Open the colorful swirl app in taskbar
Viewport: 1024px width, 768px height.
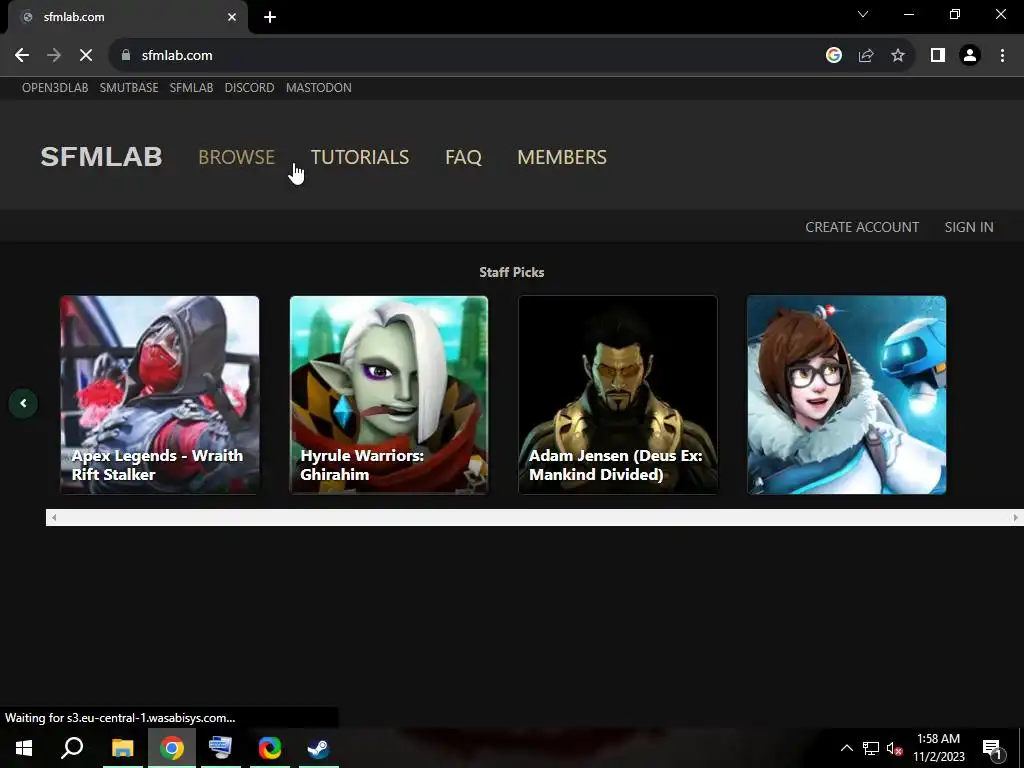coord(270,748)
